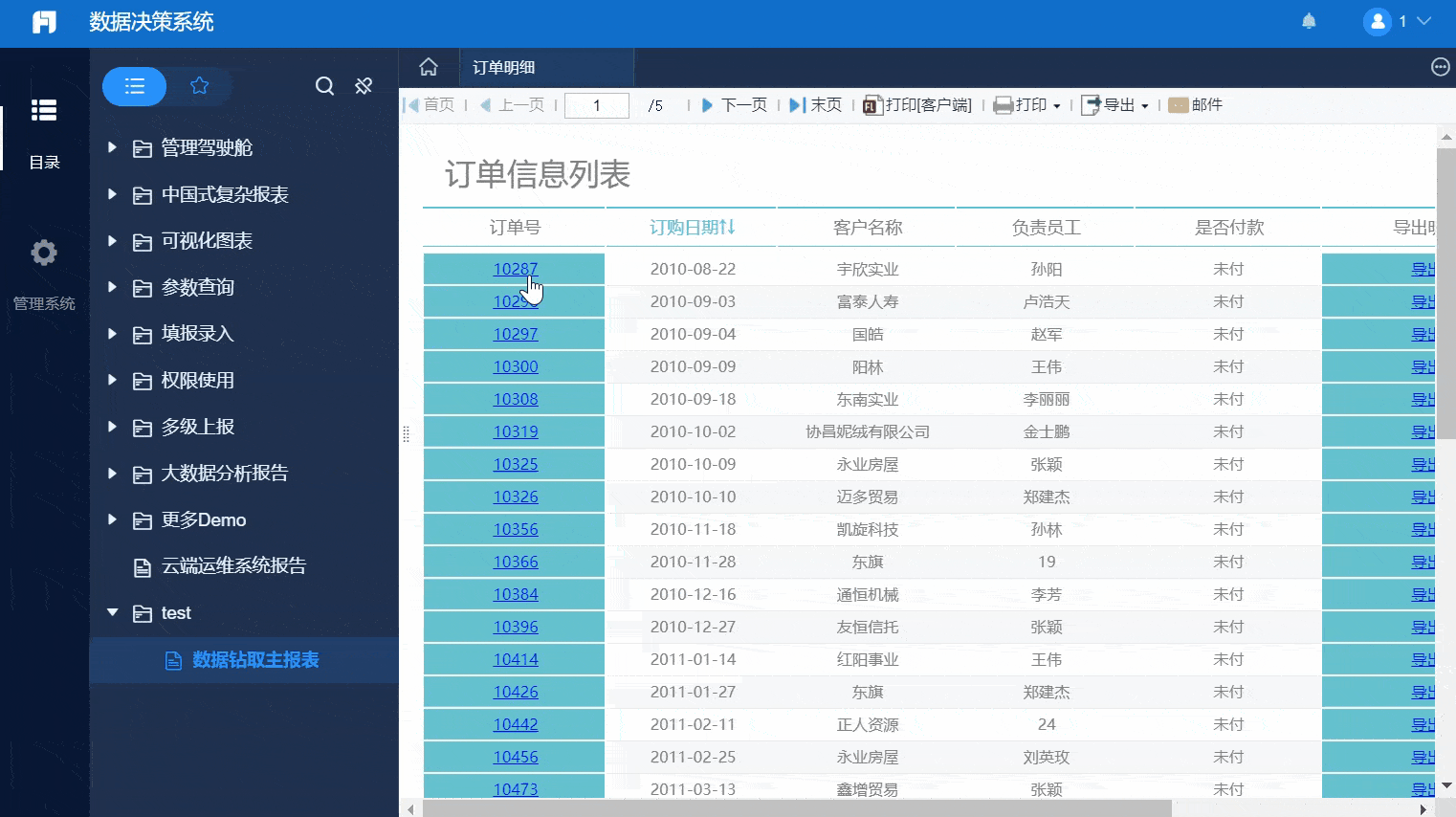Switch to the favorites star view
1456x817 pixels.
point(199,86)
